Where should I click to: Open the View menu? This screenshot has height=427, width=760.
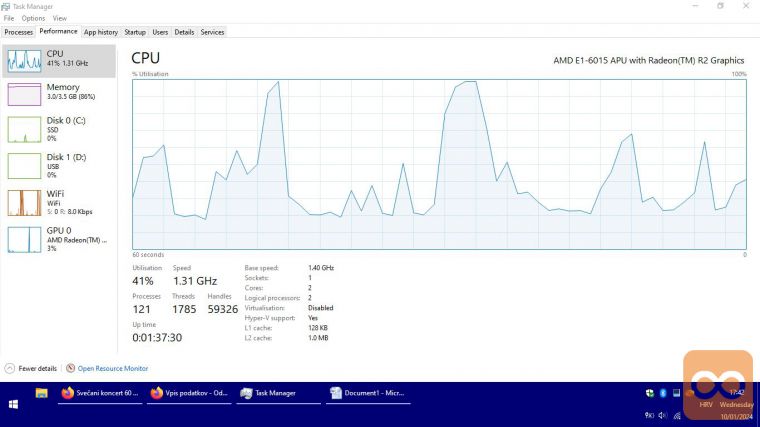coord(60,18)
